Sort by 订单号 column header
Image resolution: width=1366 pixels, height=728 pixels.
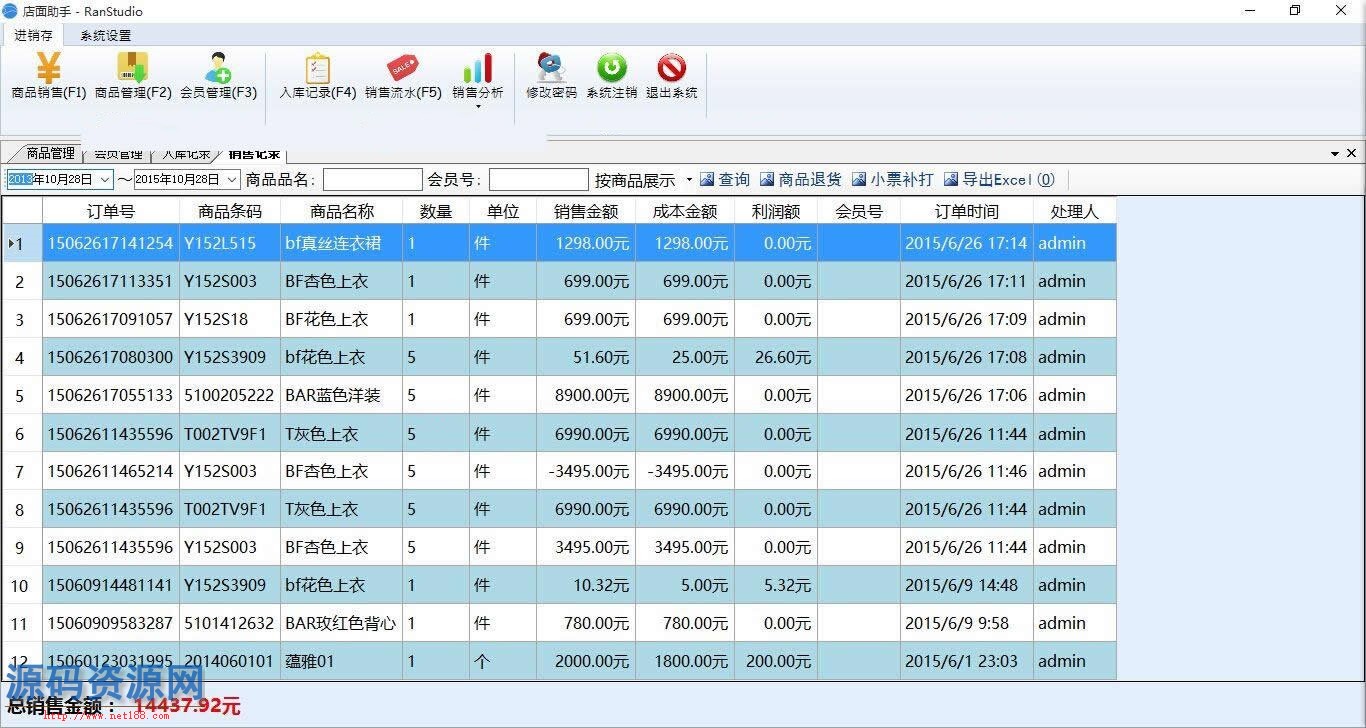coord(111,211)
